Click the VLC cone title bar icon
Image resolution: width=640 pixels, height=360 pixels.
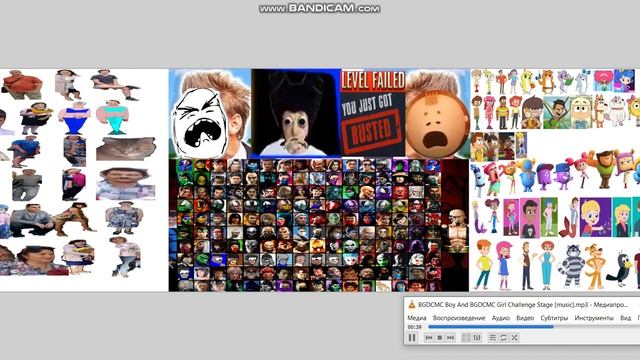[411, 304]
